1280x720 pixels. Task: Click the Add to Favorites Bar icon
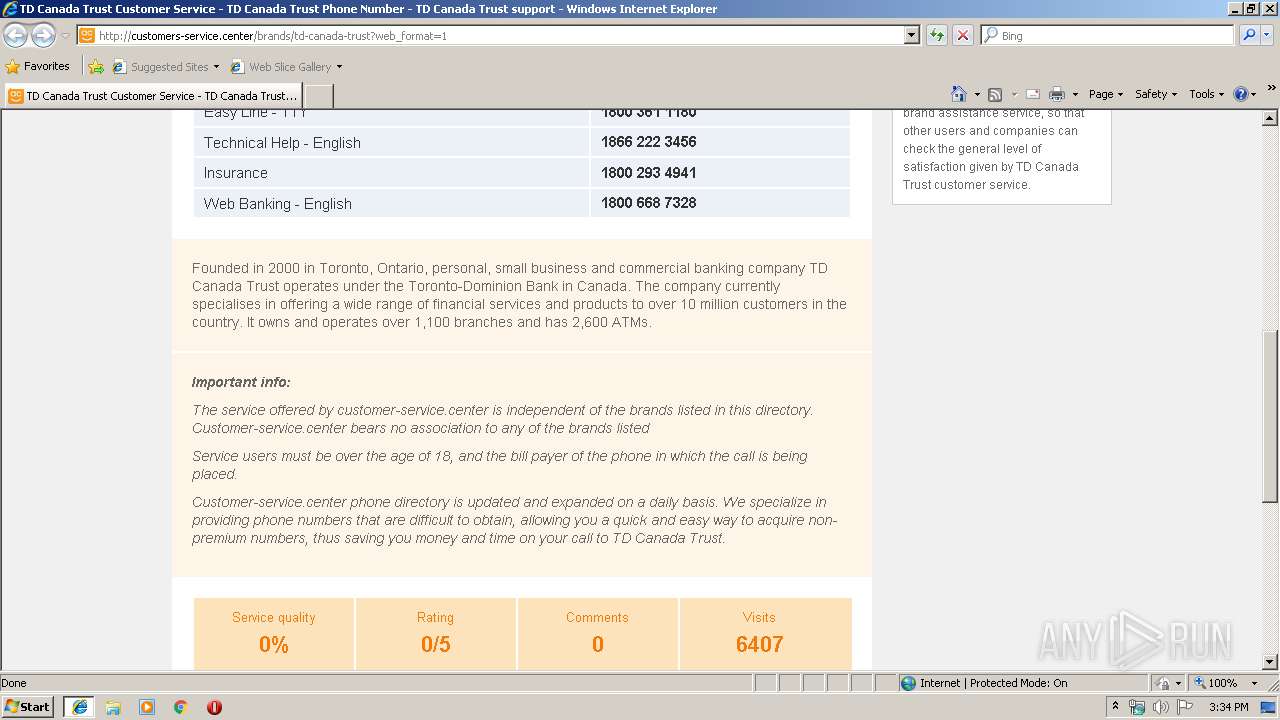(96, 67)
